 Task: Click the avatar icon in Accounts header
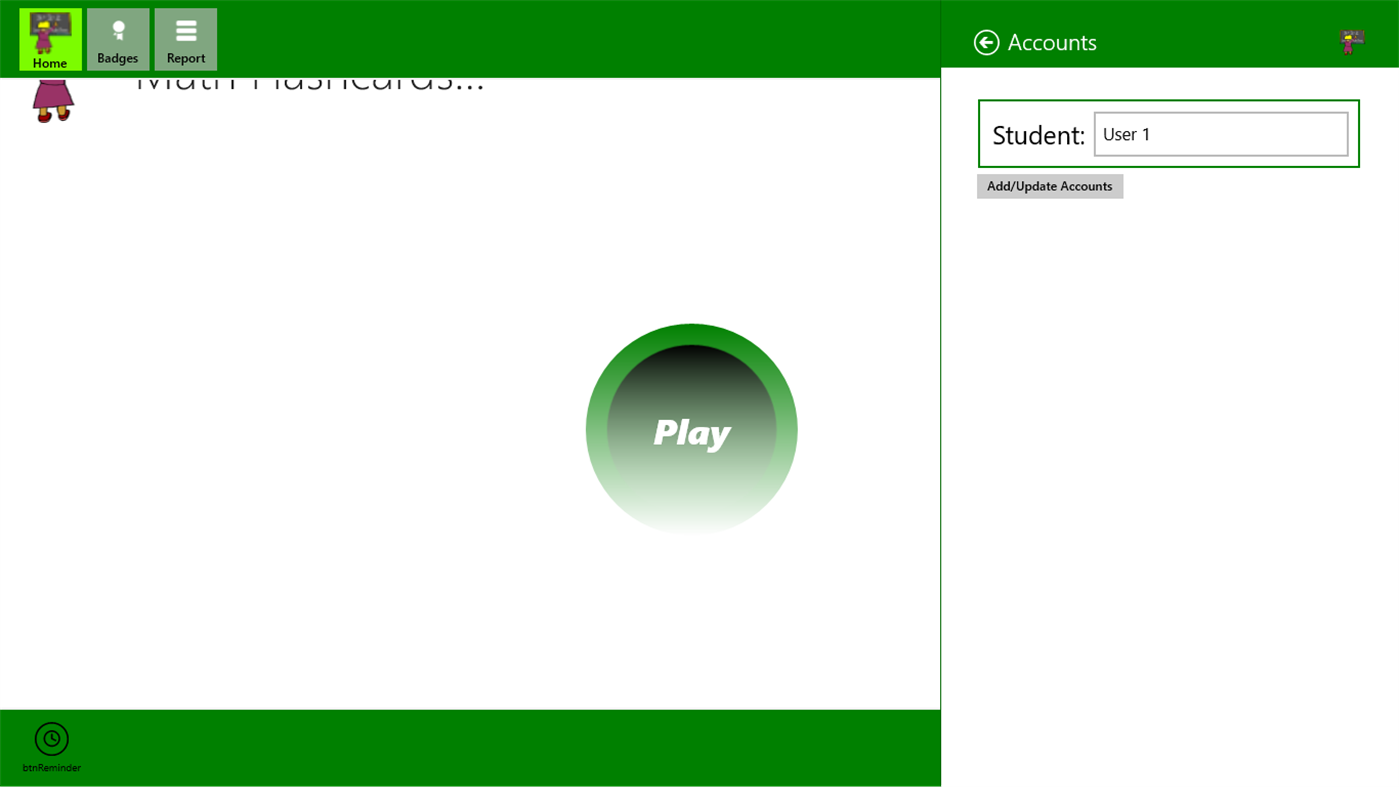(x=1352, y=40)
